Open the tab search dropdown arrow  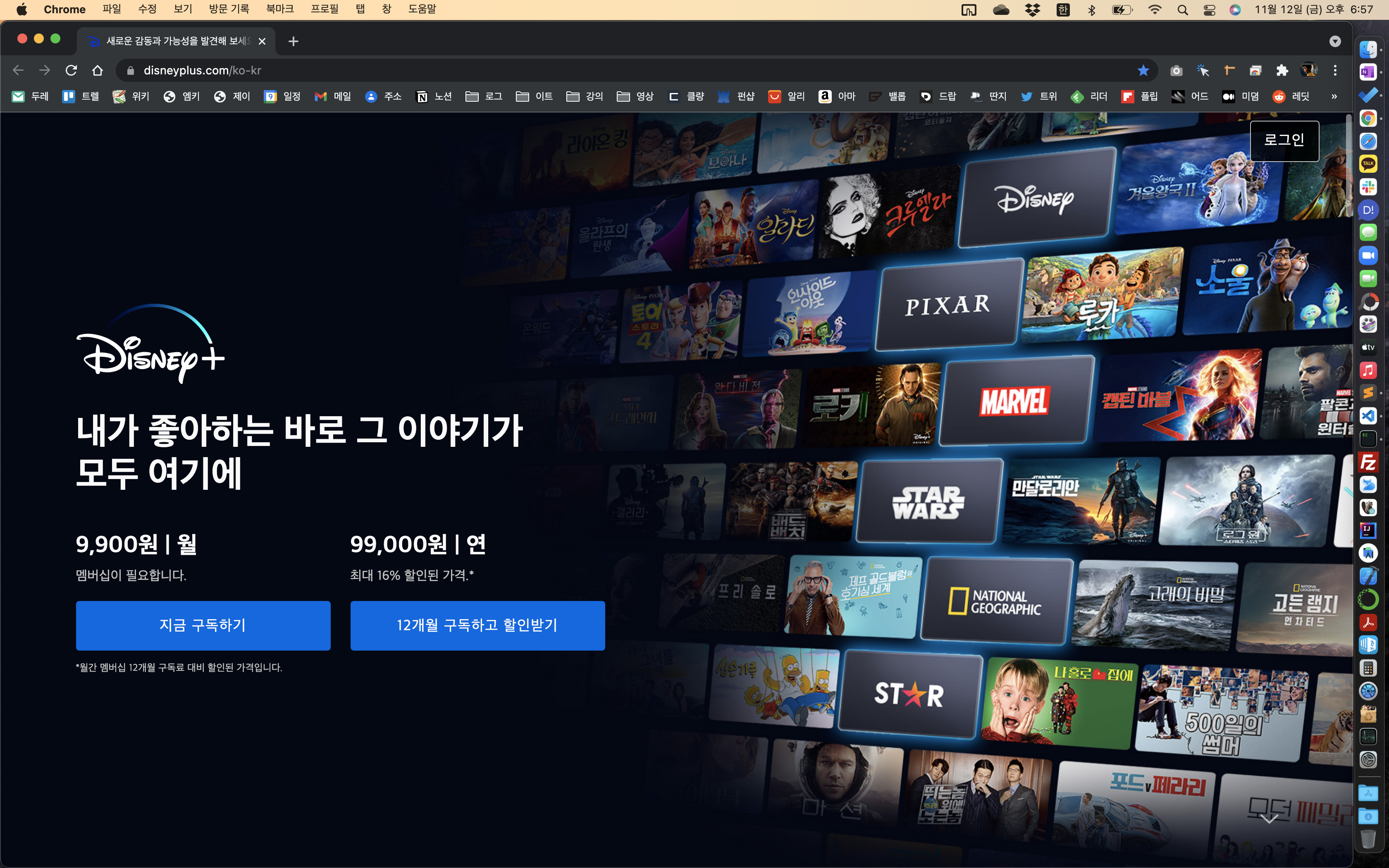point(1335,41)
